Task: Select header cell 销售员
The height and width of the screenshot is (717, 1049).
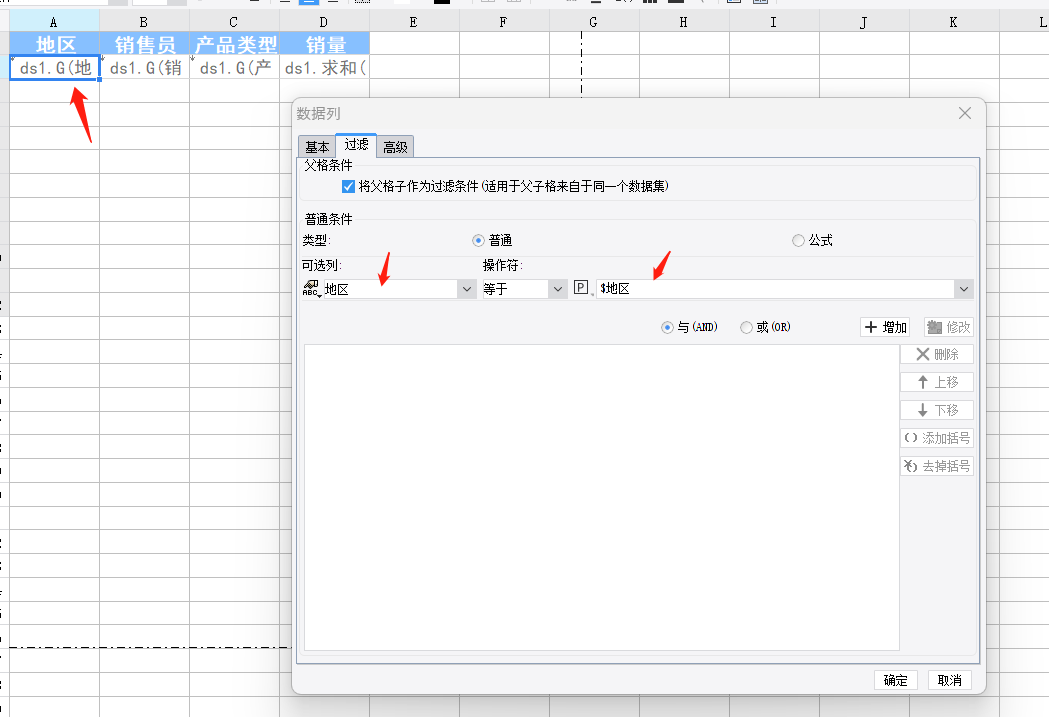Action: [145, 44]
